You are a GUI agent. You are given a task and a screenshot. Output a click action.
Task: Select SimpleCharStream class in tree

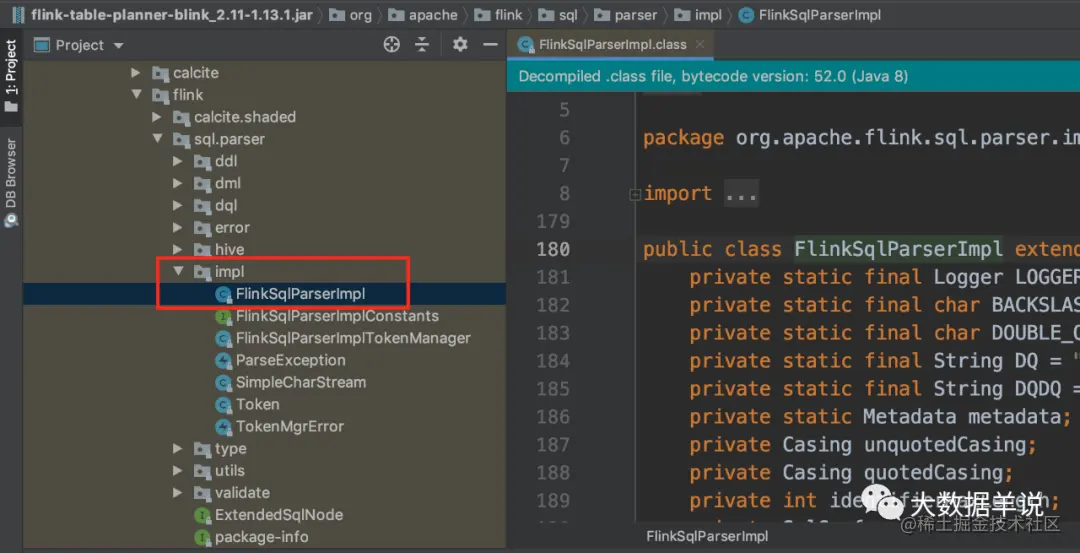point(301,382)
